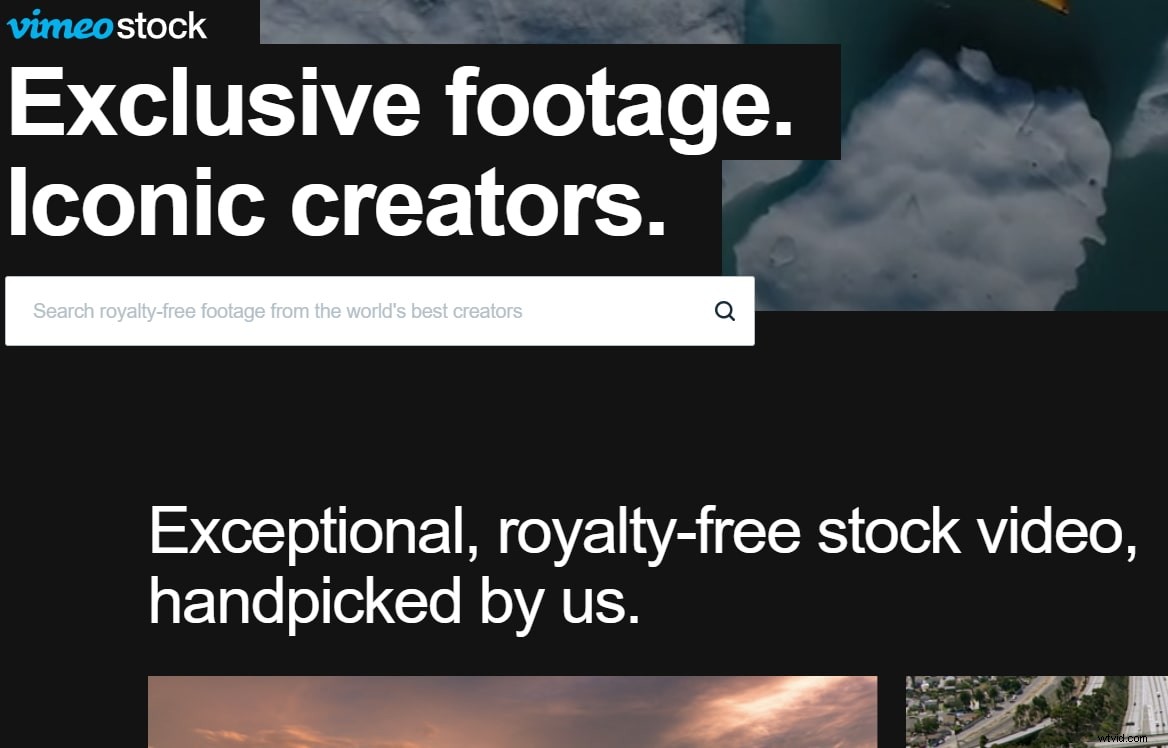Click the 'handpicked by us.' text line
The width and height of the screenshot is (1168, 748).
(395, 603)
